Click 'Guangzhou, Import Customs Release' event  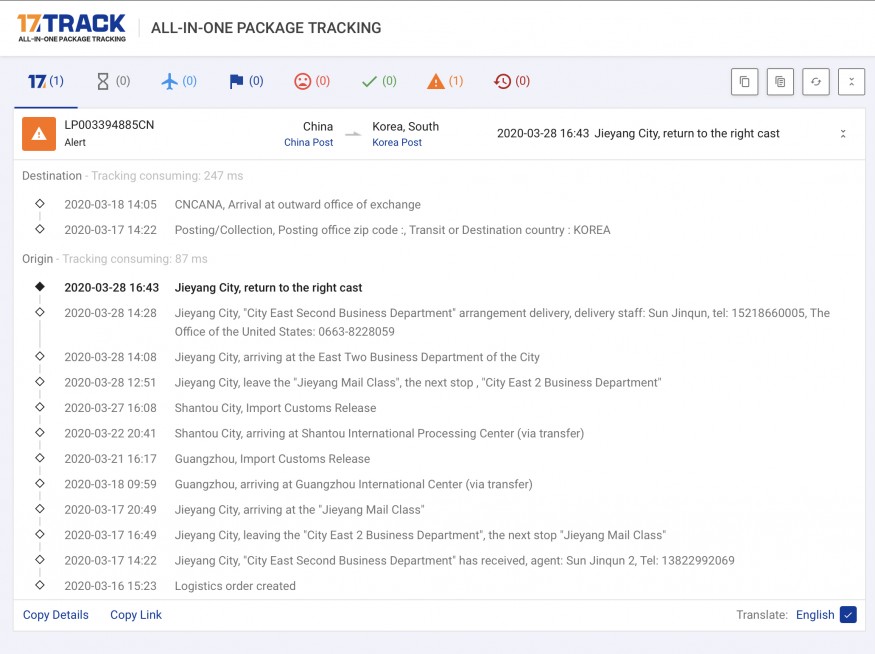[272, 459]
